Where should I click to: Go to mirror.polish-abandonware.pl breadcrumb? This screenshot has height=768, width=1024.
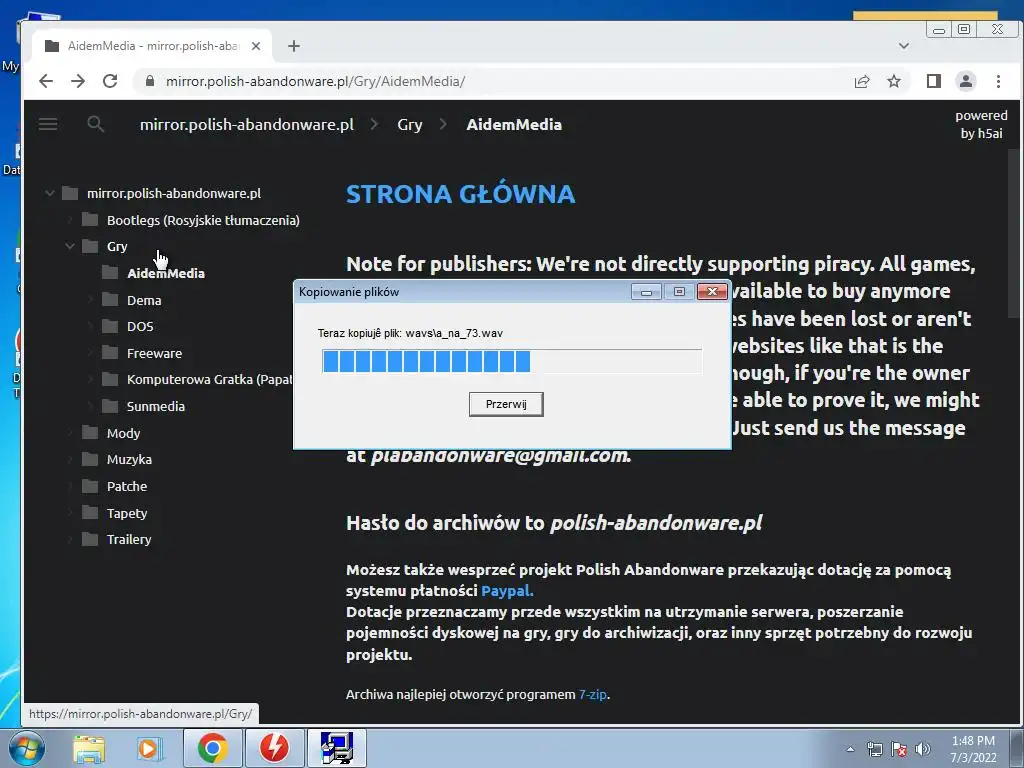click(247, 125)
